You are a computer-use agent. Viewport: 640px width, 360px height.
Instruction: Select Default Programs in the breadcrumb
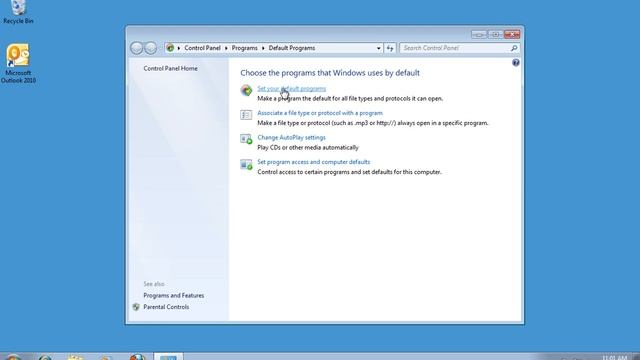[292, 48]
